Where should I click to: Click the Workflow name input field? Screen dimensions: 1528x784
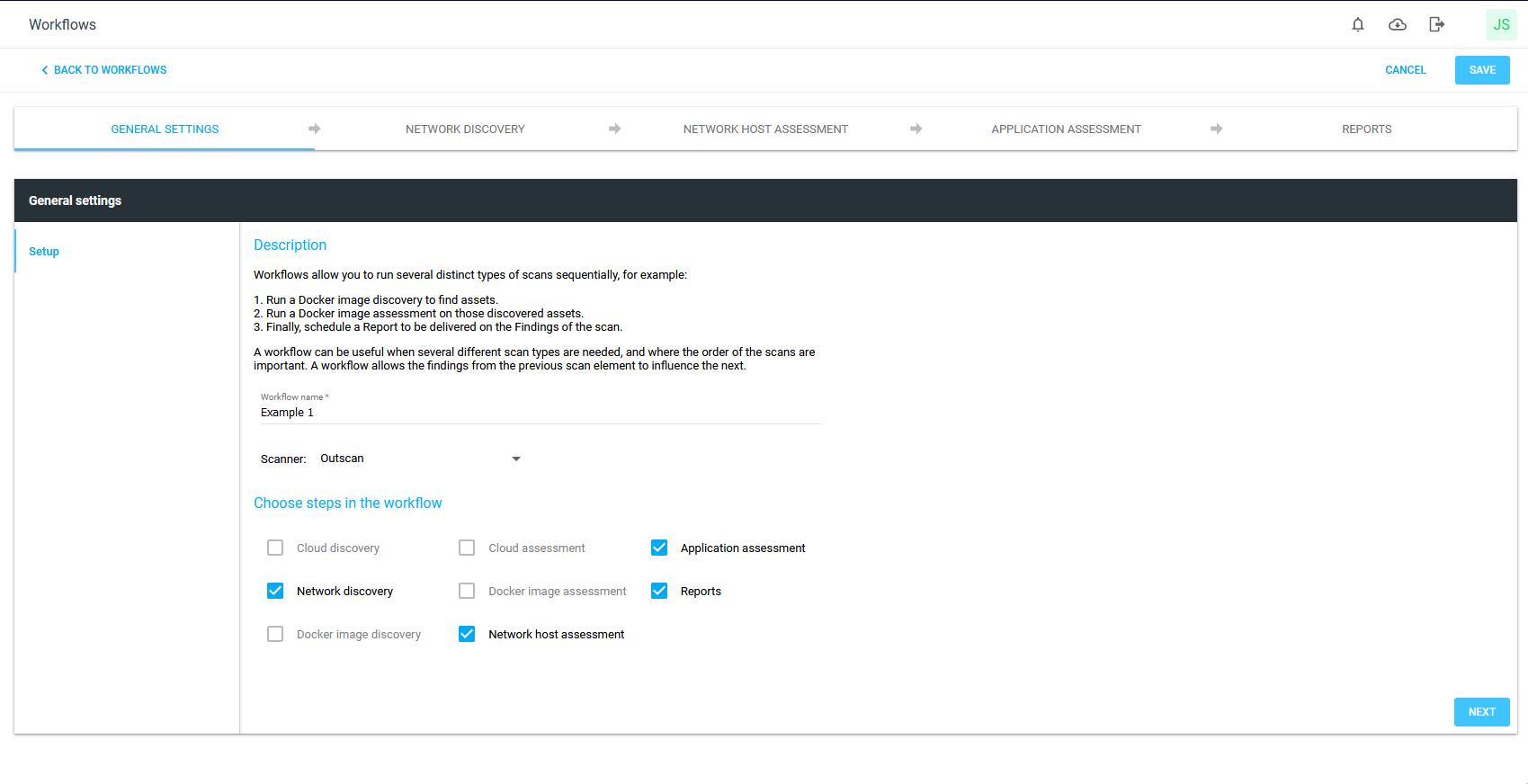(x=540, y=413)
